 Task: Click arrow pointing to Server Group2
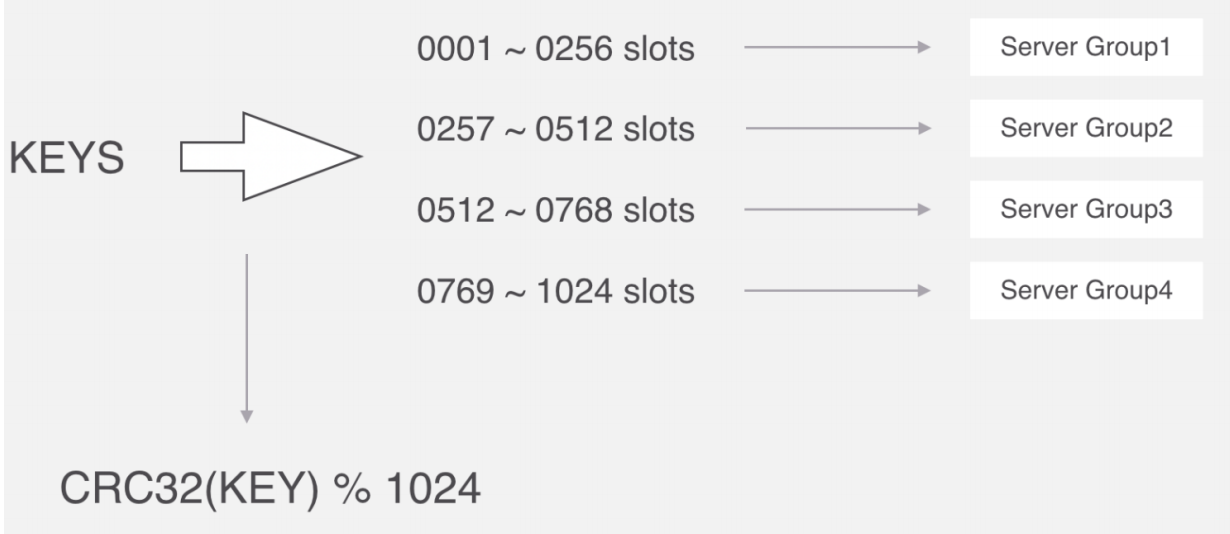point(838,128)
